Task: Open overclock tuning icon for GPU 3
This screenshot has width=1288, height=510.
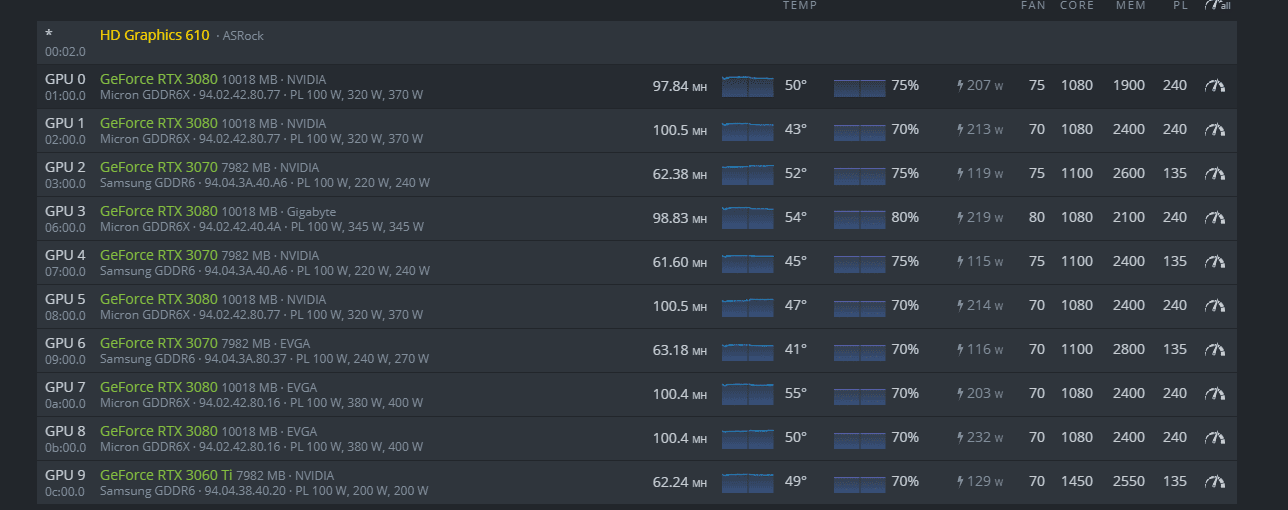Action: pyautogui.click(x=1215, y=218)
